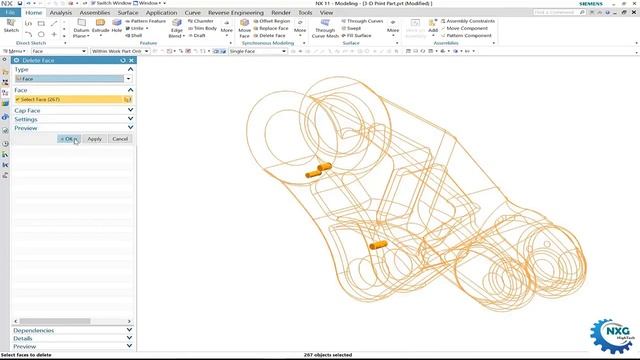The height and width of the screenshot is (360, 640).
Task: Select the Circle direct sketch tool
Action: click(x=41, y=34)
